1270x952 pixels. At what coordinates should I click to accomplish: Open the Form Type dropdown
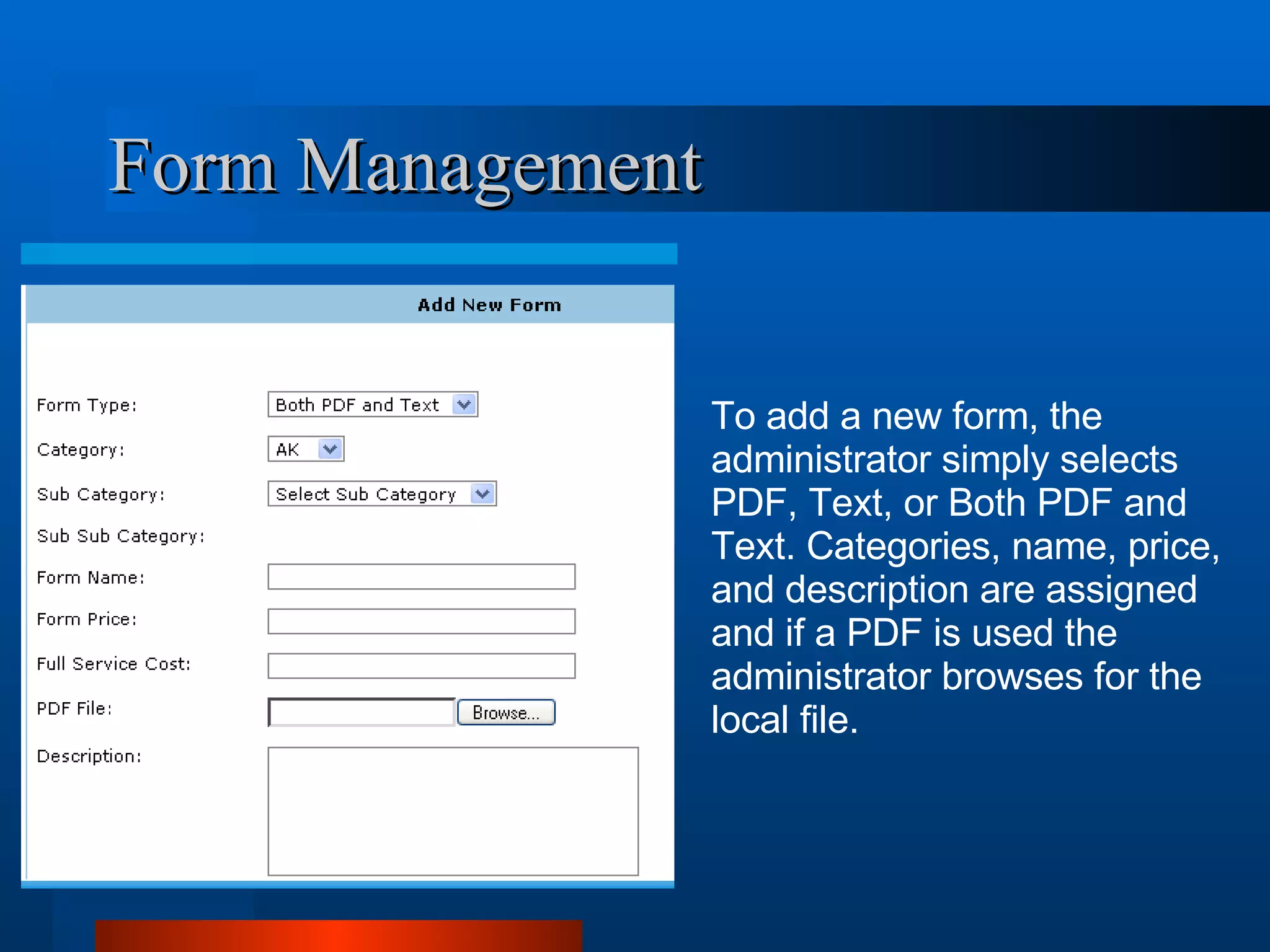click(x=373, y=405)
